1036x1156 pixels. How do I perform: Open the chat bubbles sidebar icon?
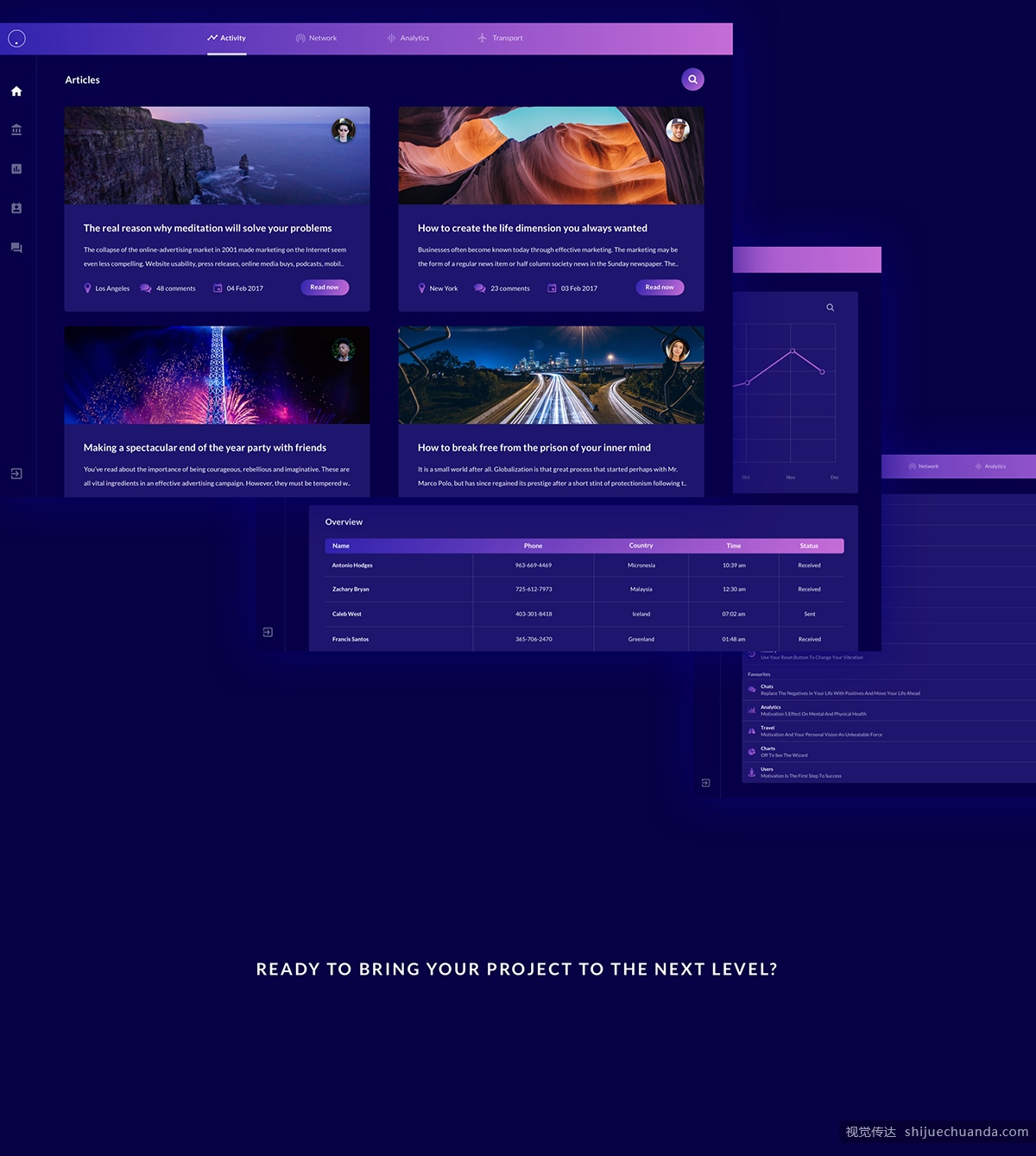[16, 248]
